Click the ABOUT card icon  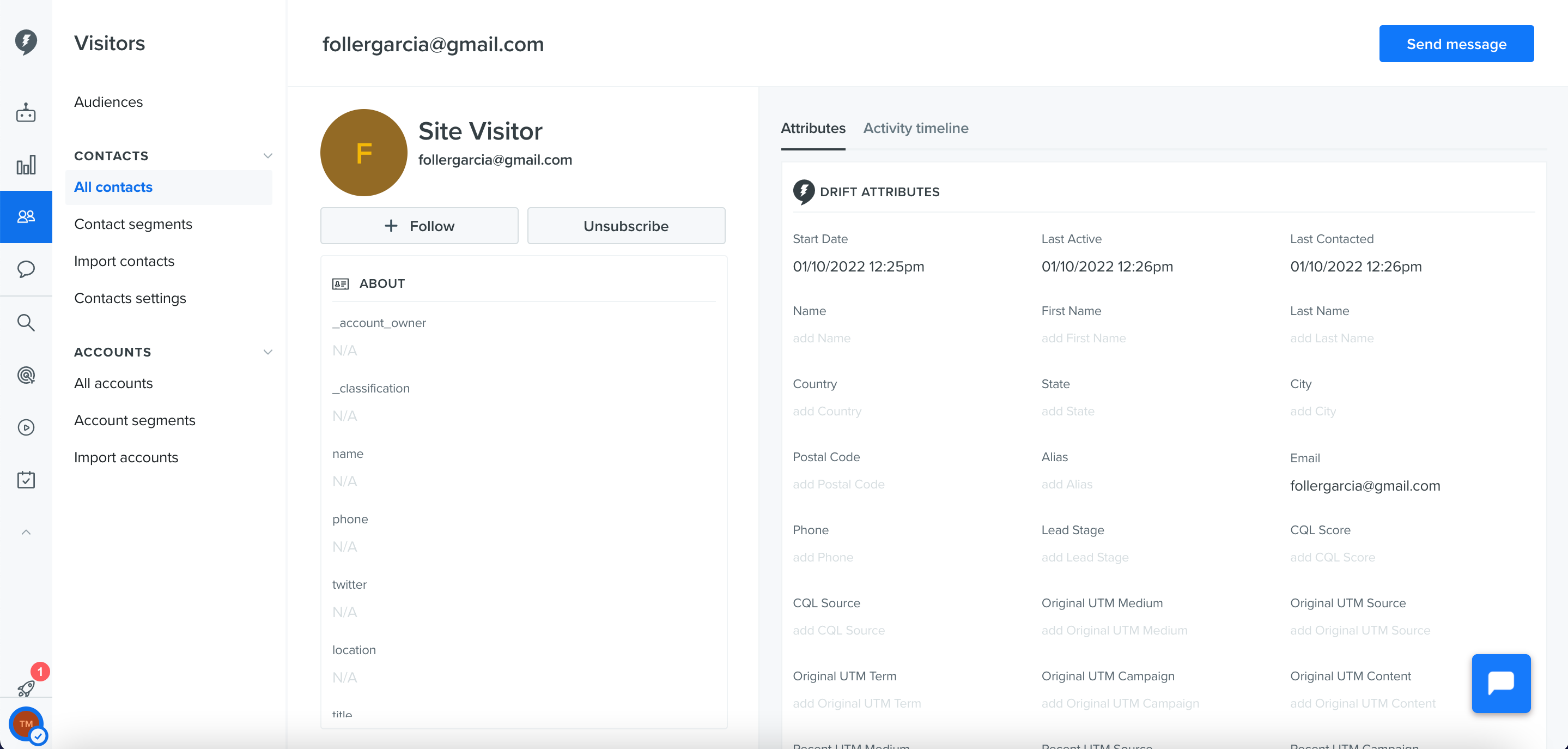pyautogui.click(x=341, y=284)
